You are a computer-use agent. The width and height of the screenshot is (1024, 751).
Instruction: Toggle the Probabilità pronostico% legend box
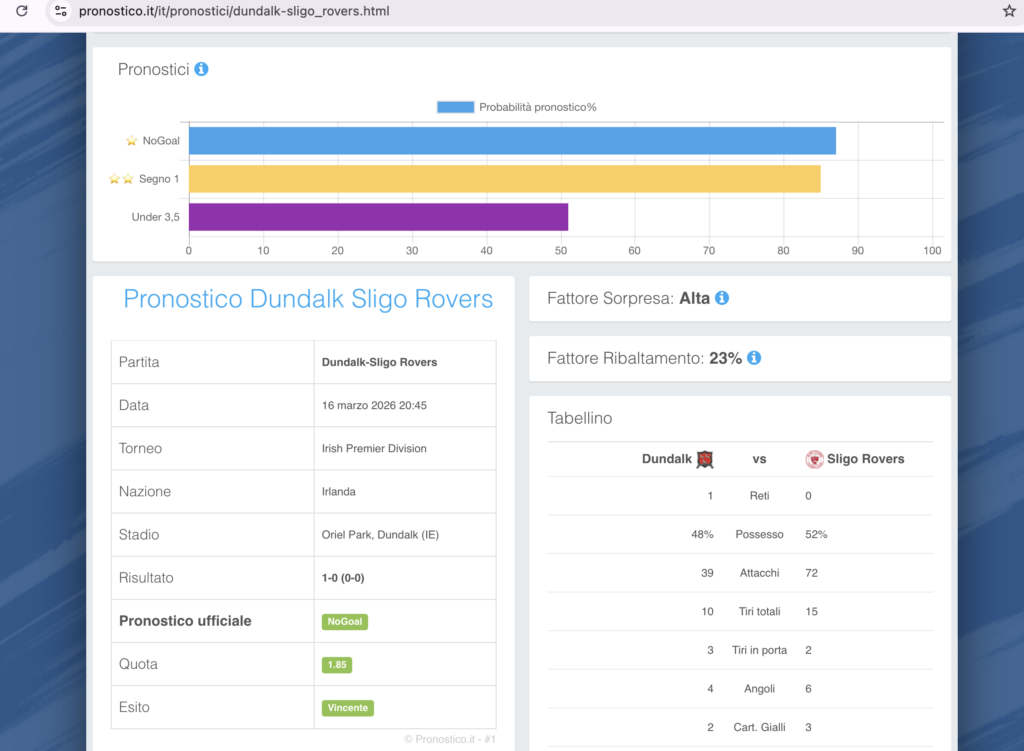point(455,107)
